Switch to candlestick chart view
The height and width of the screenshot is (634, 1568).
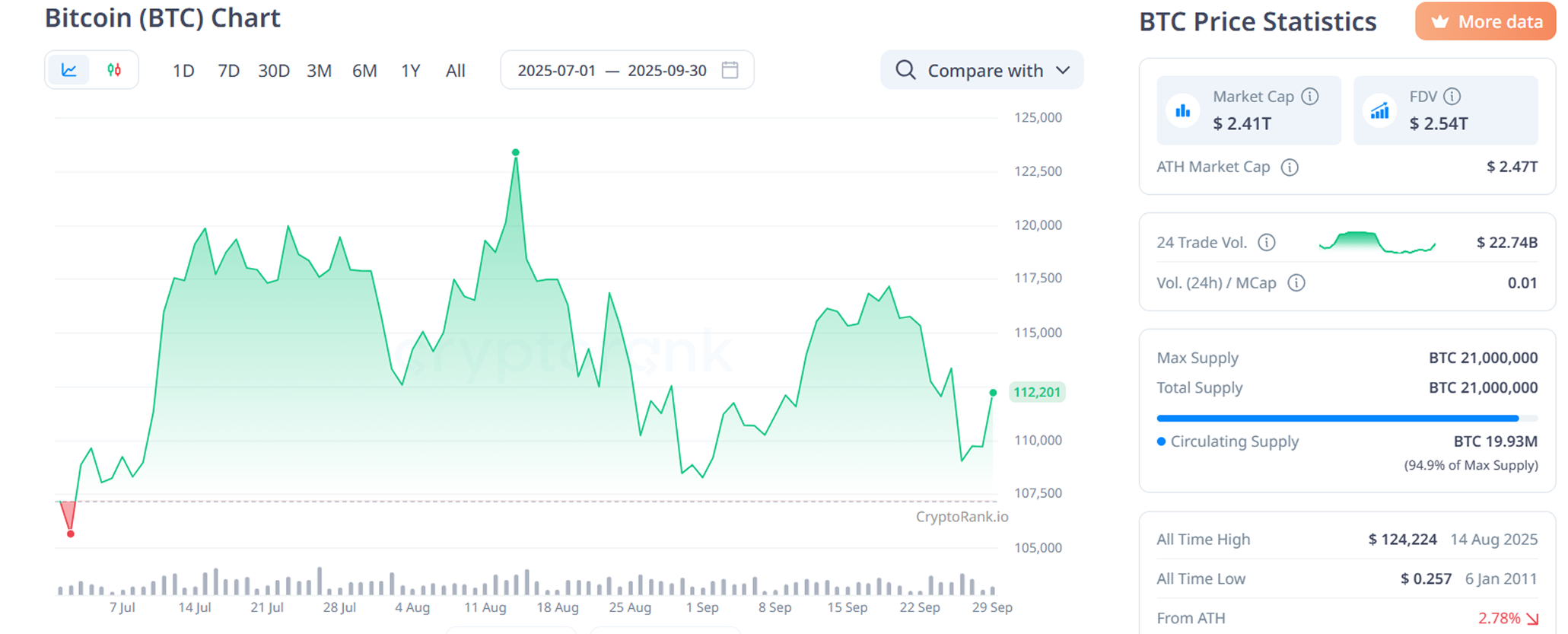coord(114,70)
